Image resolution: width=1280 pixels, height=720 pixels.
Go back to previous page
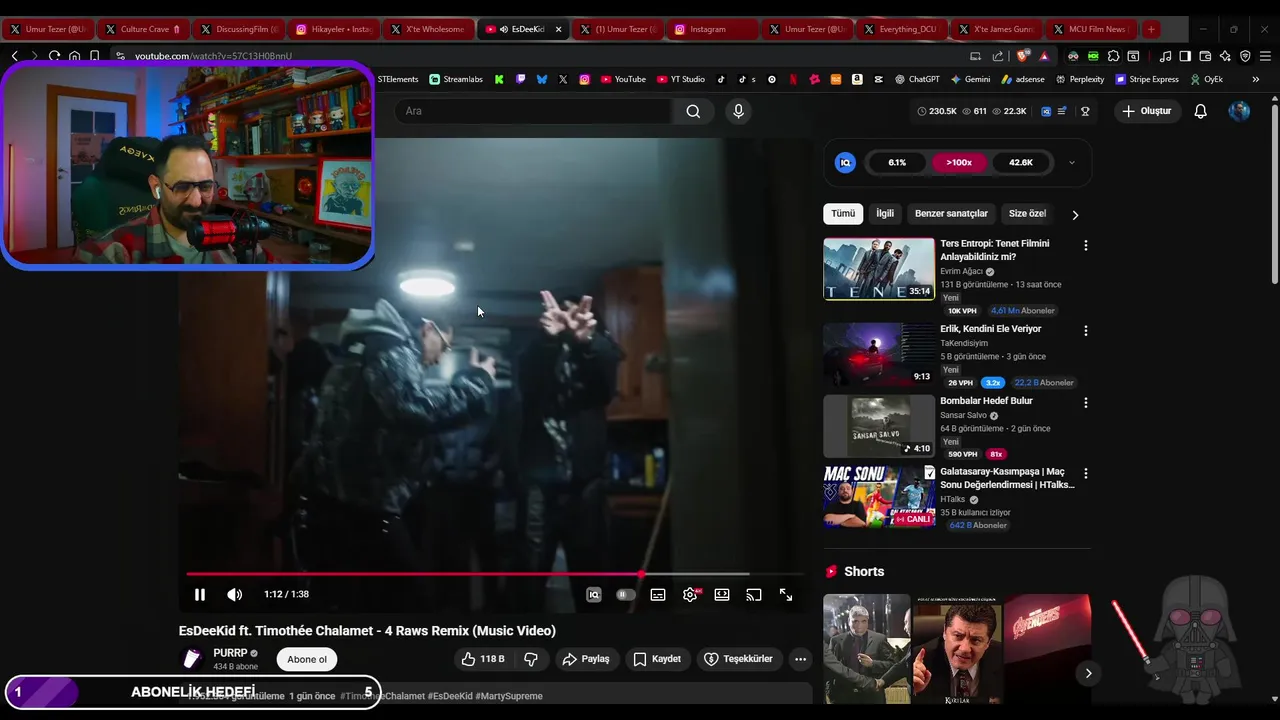click(x=14, y=56)
